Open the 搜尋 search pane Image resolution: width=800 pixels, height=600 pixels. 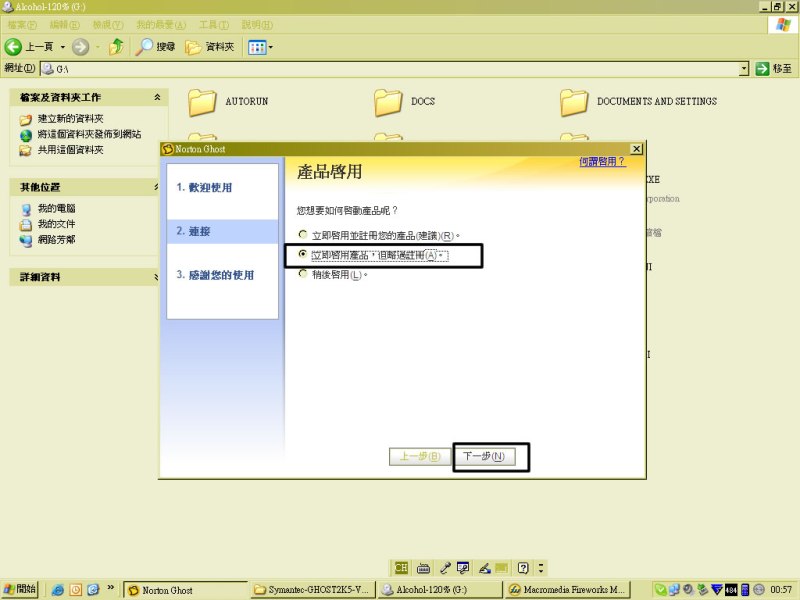click(155, 47)
